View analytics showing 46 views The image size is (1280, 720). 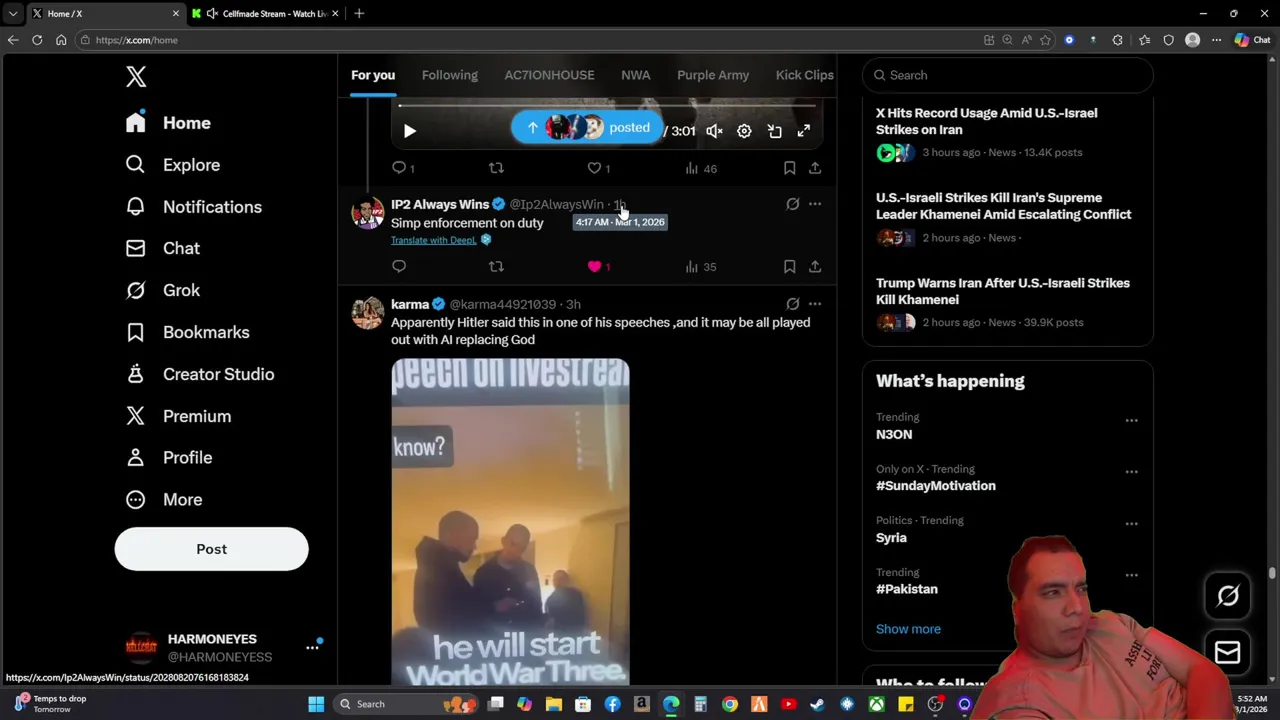(701, 168)
